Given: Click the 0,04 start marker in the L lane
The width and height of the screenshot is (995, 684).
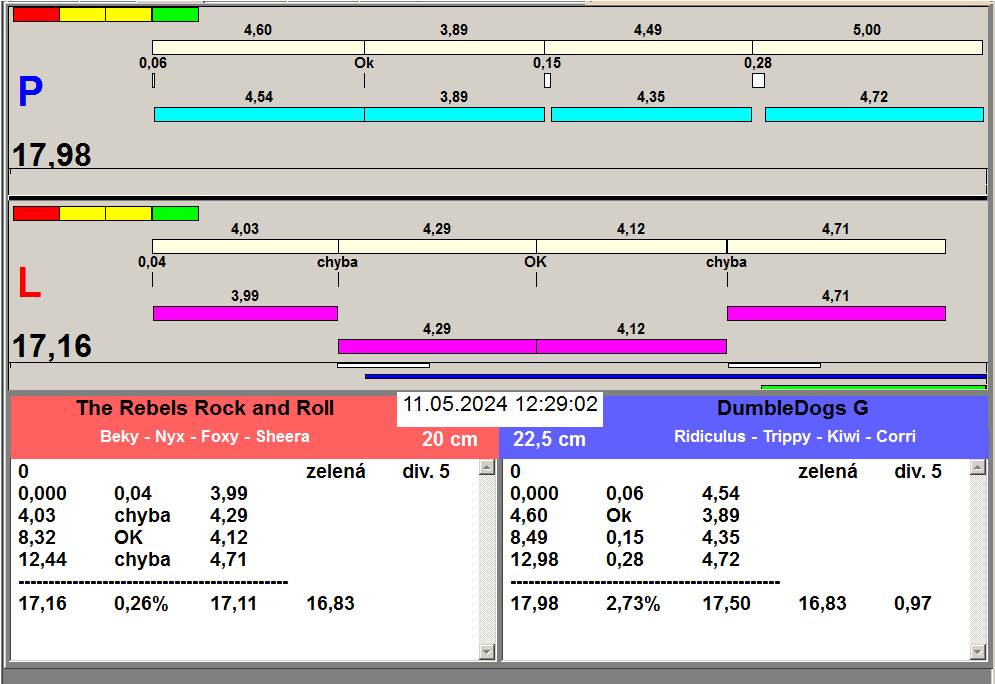Looking at the screenshot, I should (x=152, y=280).
